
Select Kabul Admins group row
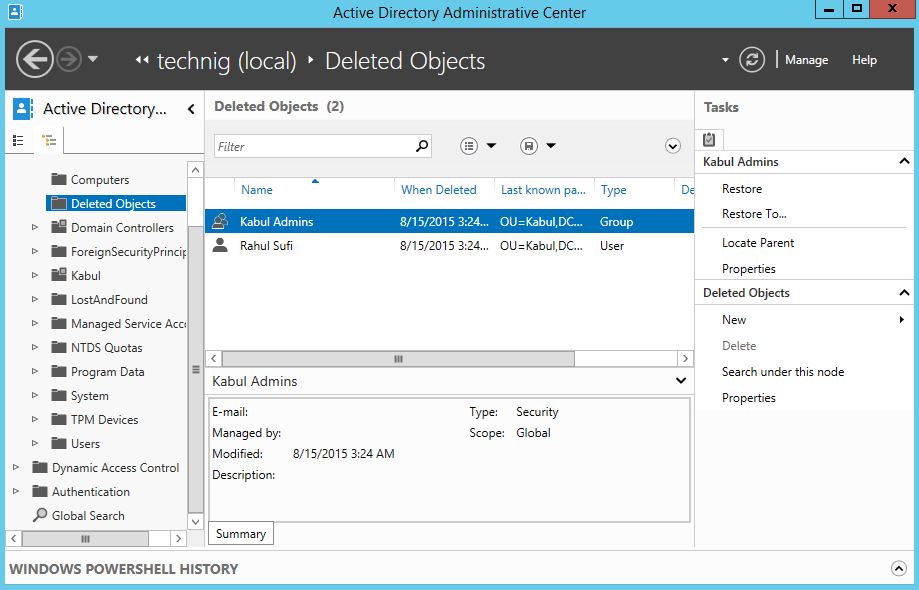coord(450,221)
